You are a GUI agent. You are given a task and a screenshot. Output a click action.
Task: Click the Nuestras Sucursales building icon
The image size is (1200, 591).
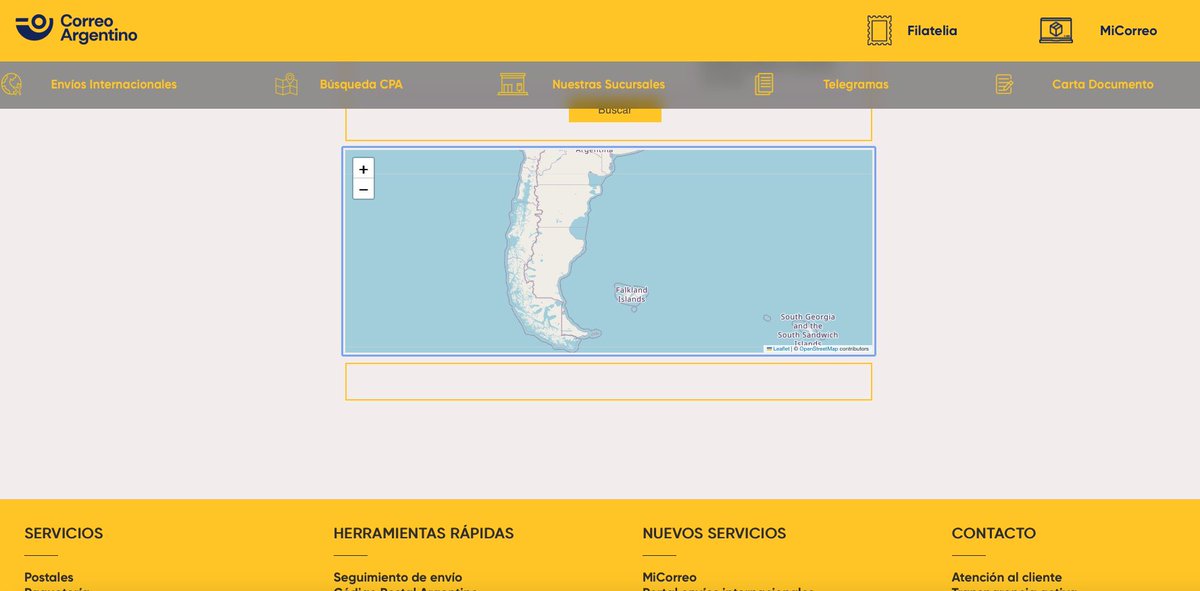pos(513,84)
